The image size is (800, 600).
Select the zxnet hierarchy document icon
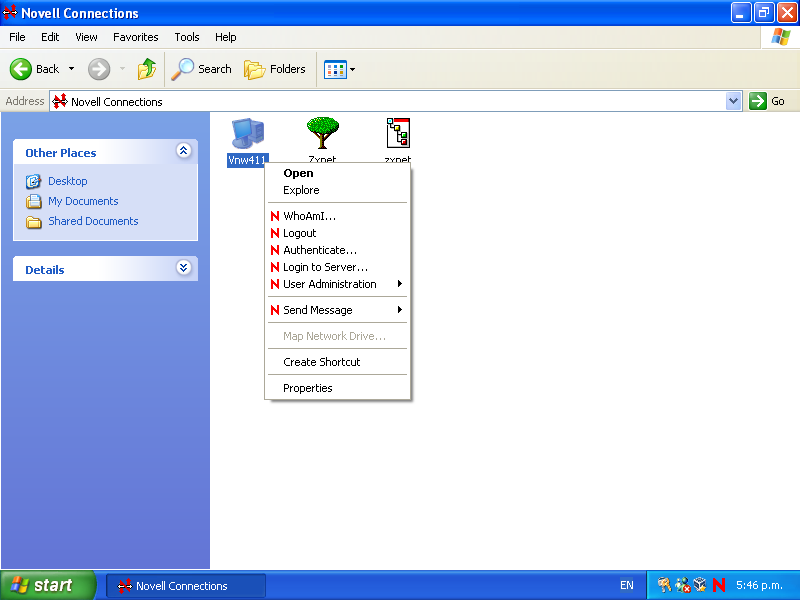coord(398,133)
